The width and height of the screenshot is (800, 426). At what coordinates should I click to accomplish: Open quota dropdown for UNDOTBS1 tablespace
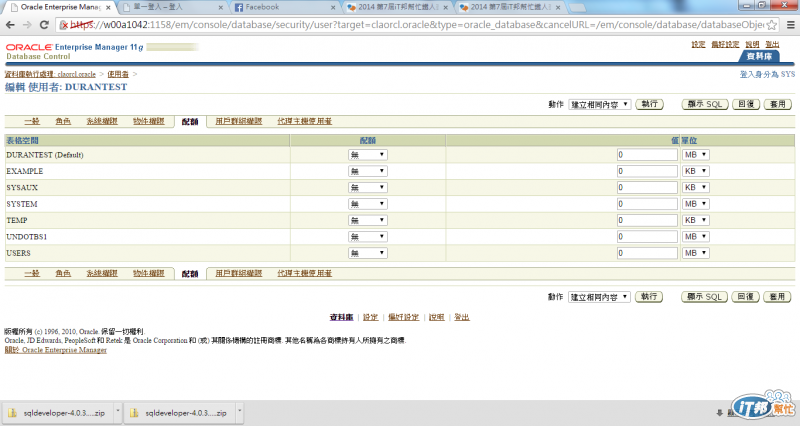[367, 236]
